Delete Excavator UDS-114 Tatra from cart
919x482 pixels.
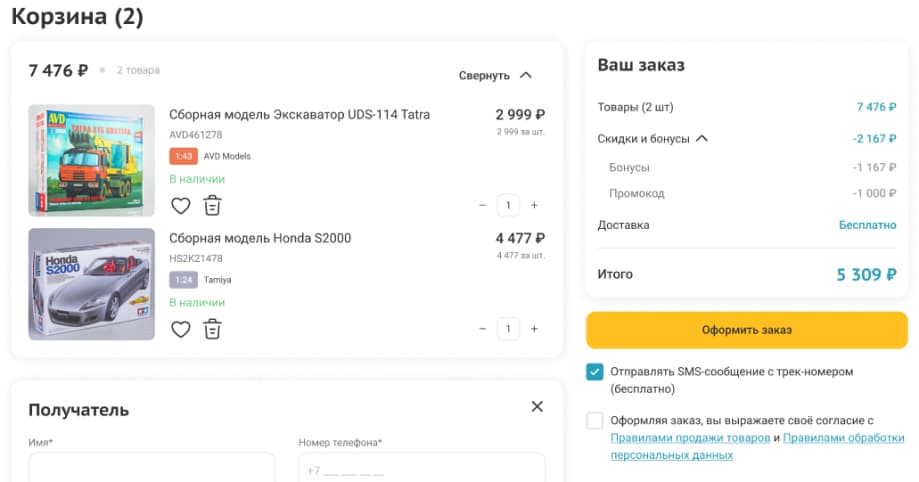coord(212,206)
